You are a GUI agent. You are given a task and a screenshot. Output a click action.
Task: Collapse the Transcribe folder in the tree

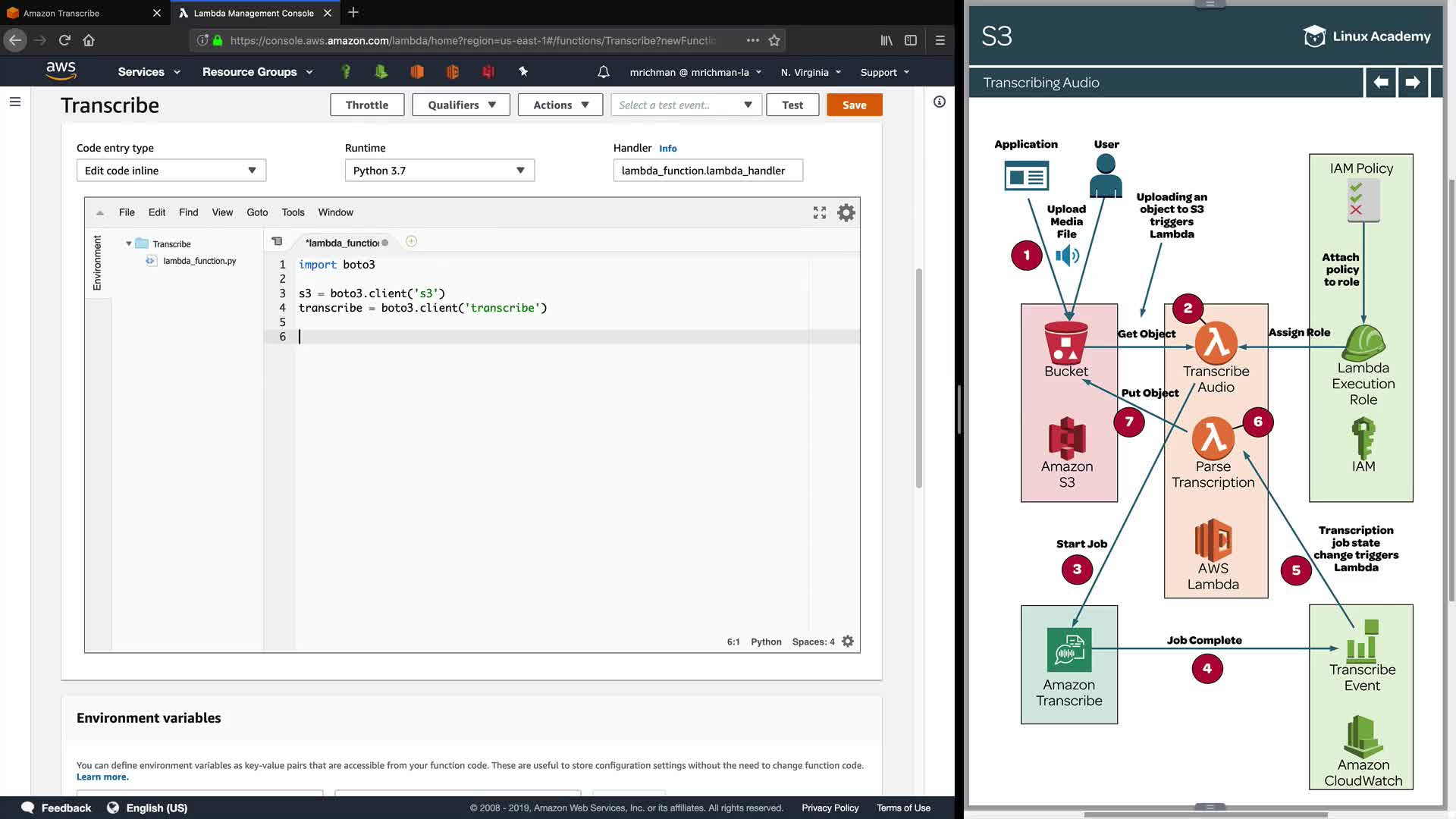pyautogui.click(x=129, y=244)
